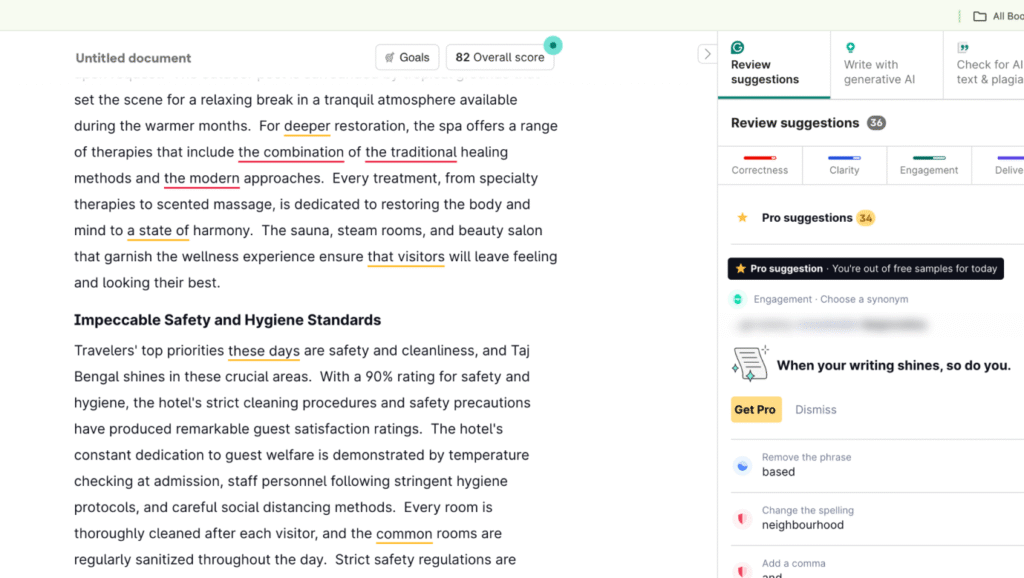Click the green status dot near Overall score
Viewport: 1024px width, 578px height.
coord(553,45)
